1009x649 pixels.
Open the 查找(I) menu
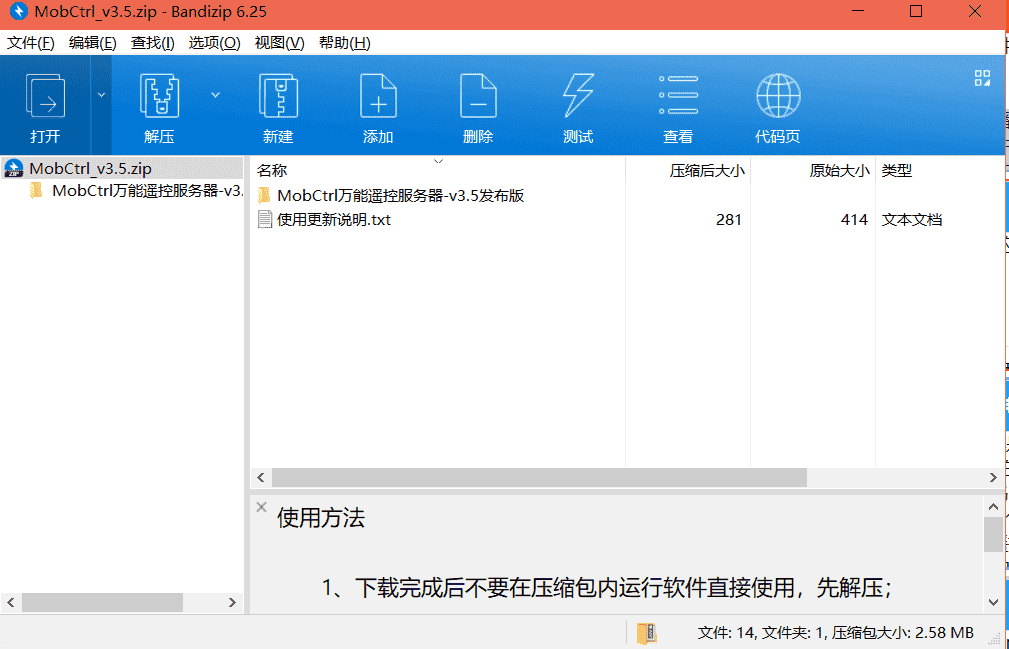pyautogui.click(x=153, y=43)
